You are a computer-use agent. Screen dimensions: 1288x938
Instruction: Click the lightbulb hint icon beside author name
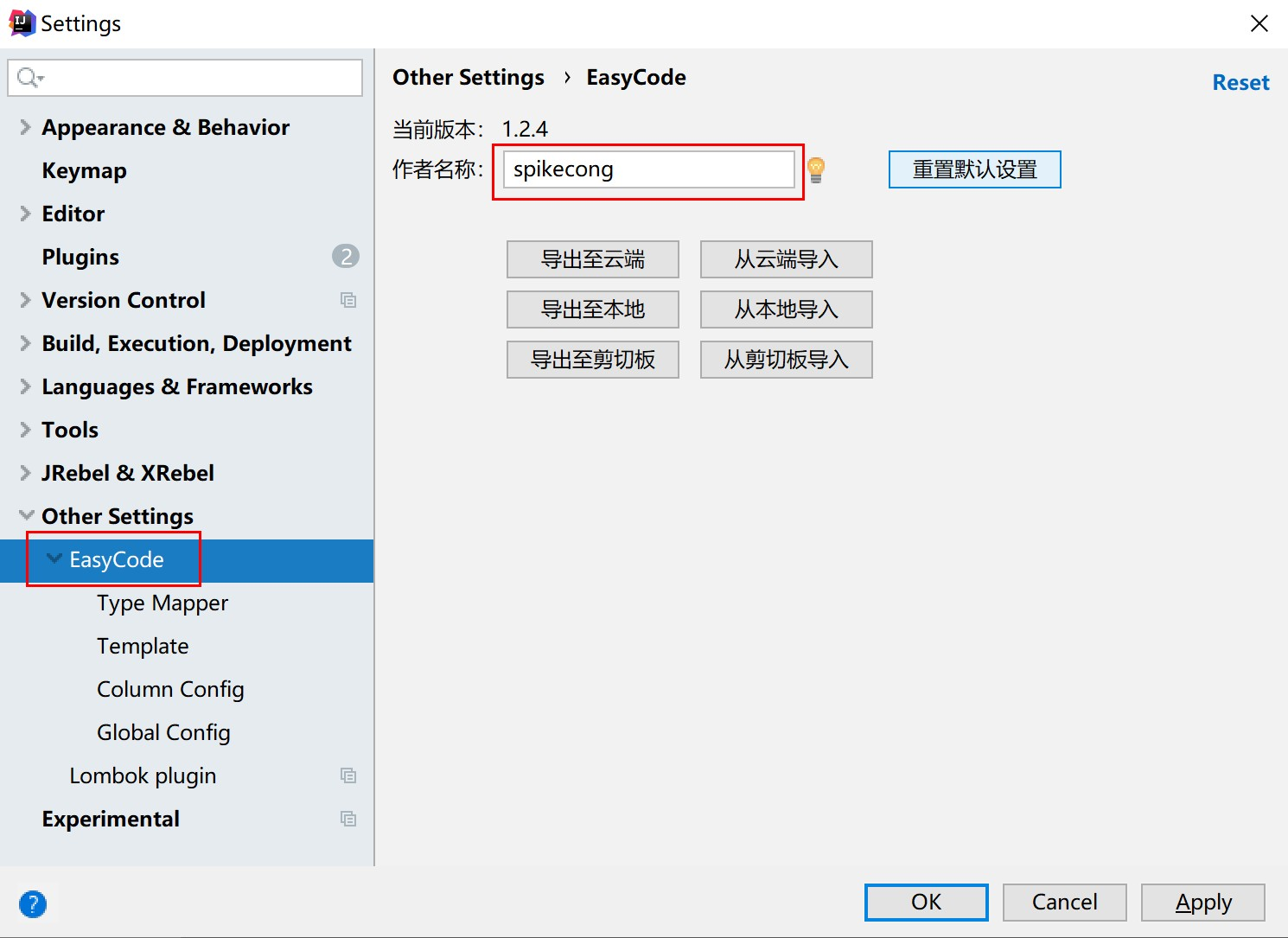(x=815, y=169)
